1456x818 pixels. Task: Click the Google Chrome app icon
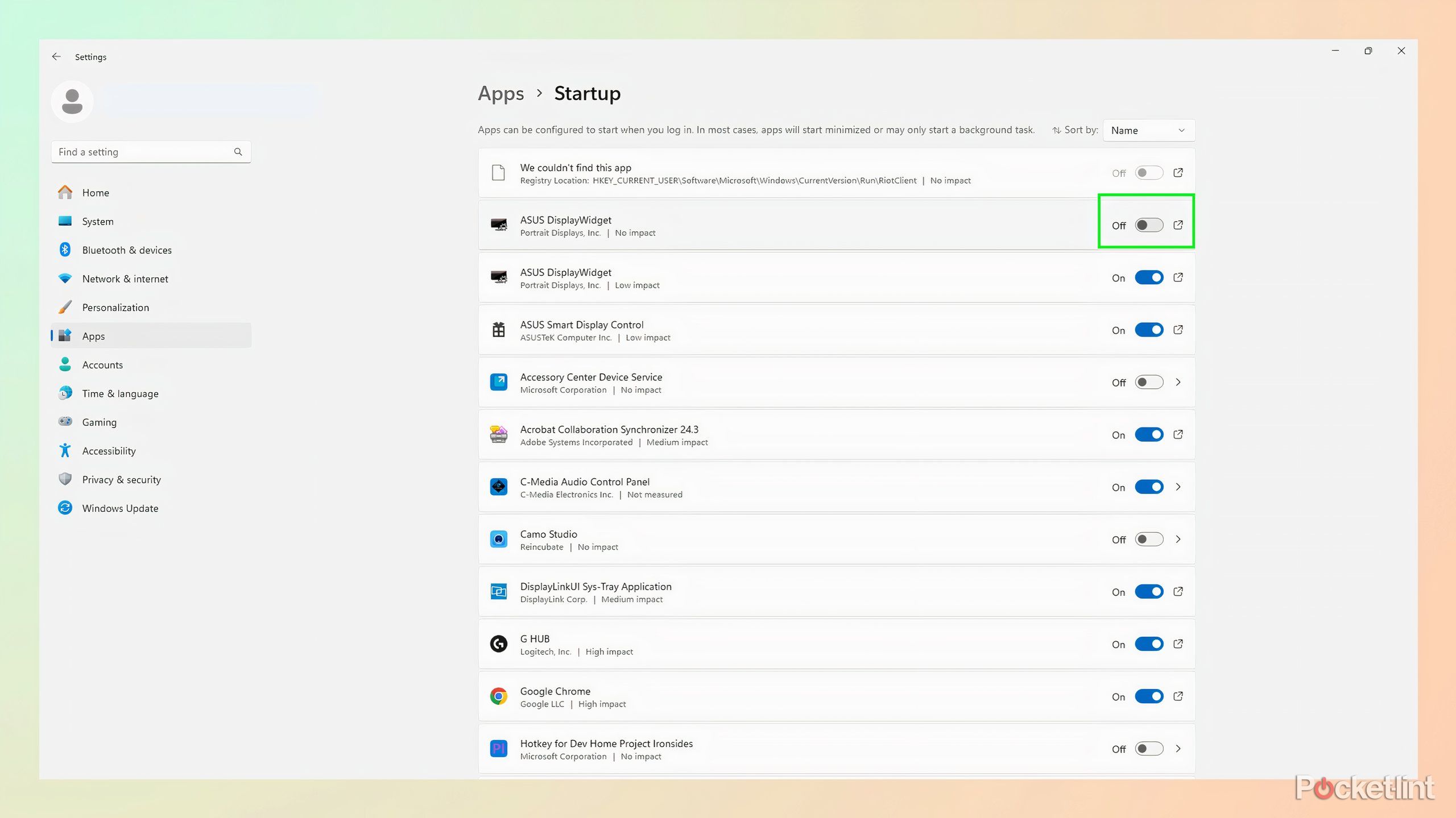[498, 696]
